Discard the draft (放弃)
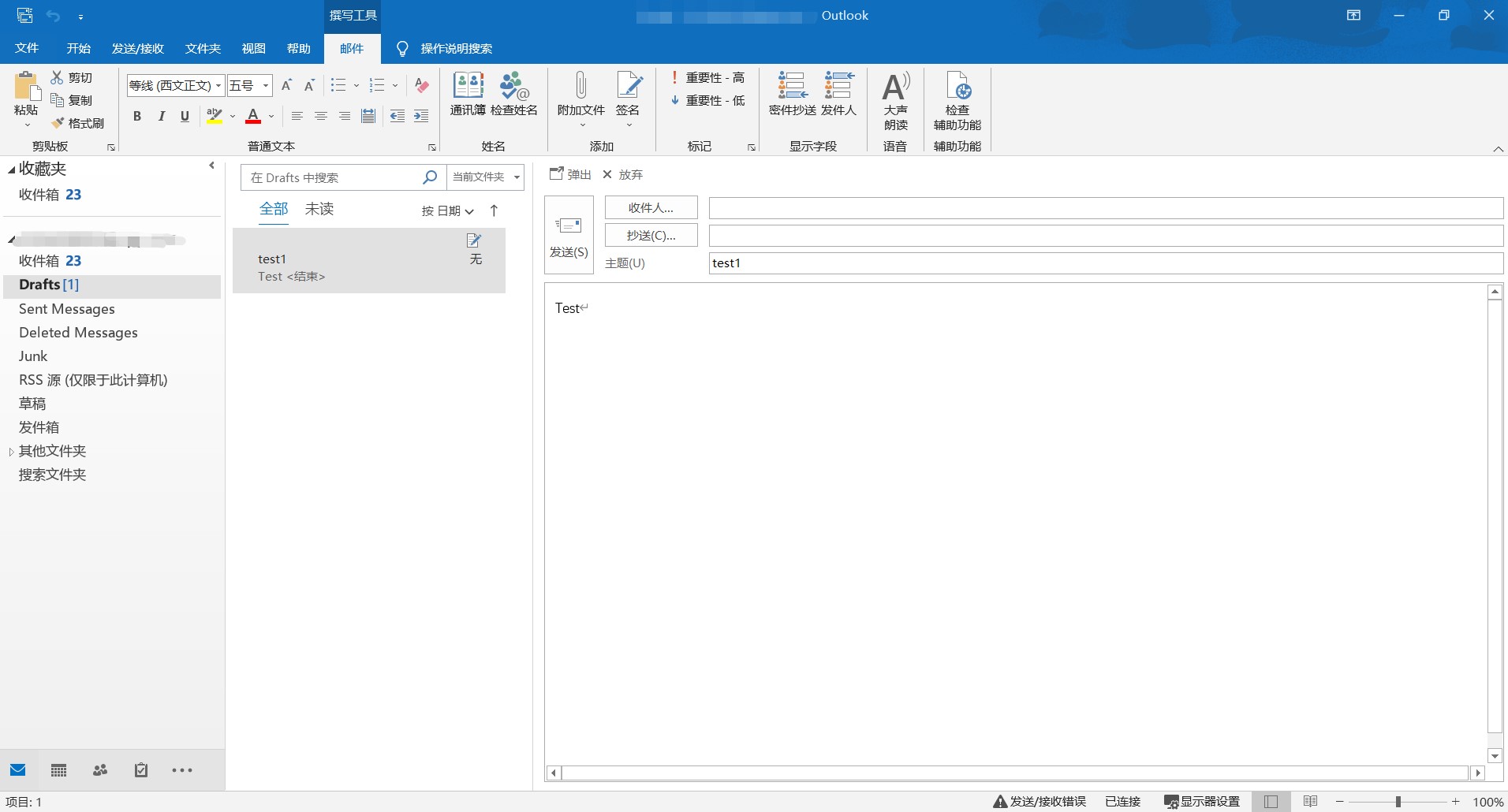1508x812 pixels. click(x=622, y=174)
